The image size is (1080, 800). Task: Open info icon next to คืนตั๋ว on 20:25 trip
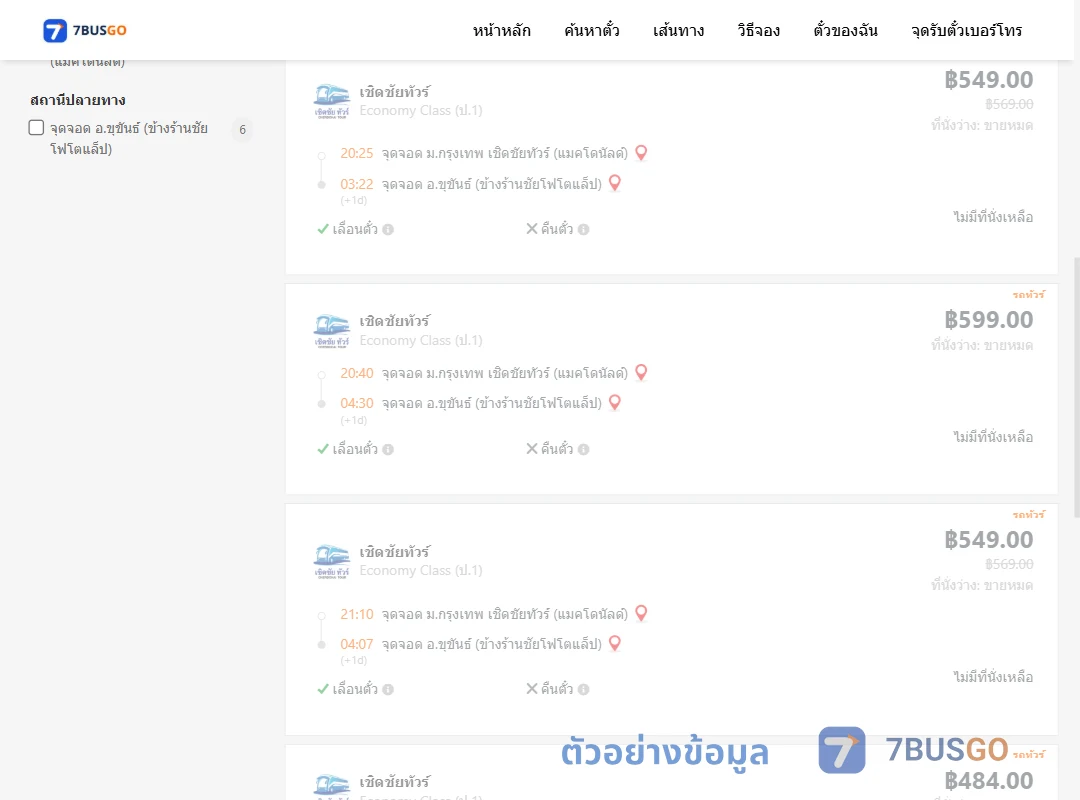coord(583,229)
